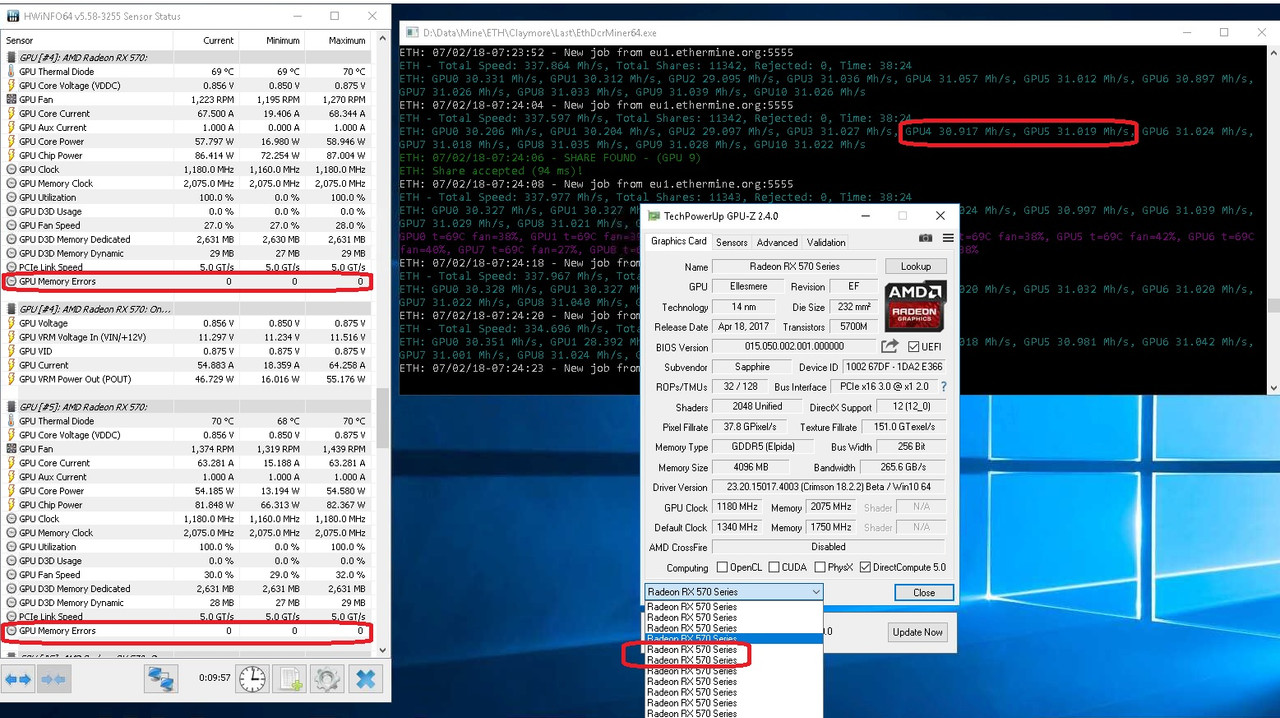Viewport: 1280px width, 718px height.
Task: Select the GPU VRM Voltage In (VIN/+12V) row
Action: [x=188, y=337]
